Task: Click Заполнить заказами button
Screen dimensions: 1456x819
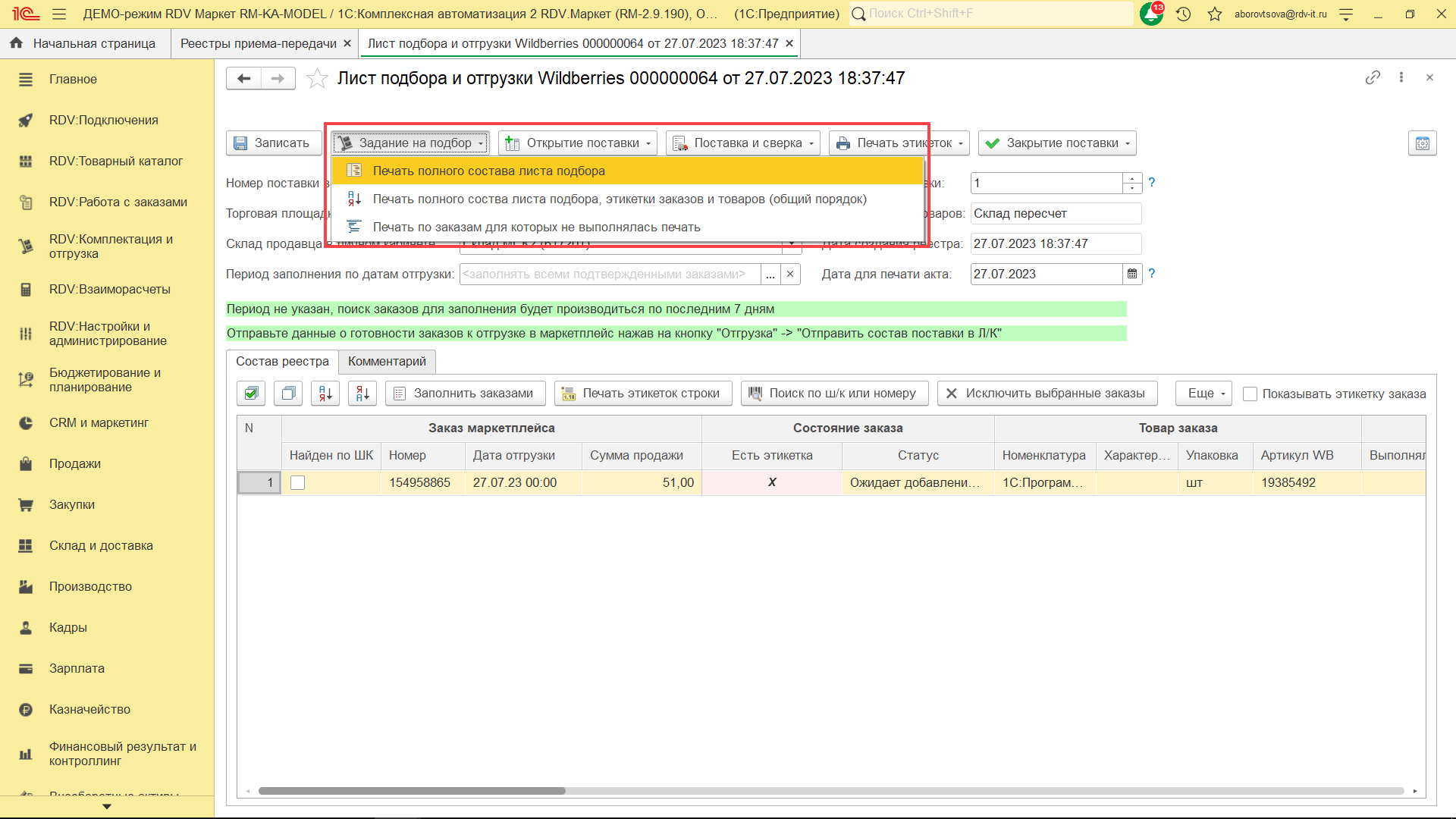Action: (x=465, y=393)
